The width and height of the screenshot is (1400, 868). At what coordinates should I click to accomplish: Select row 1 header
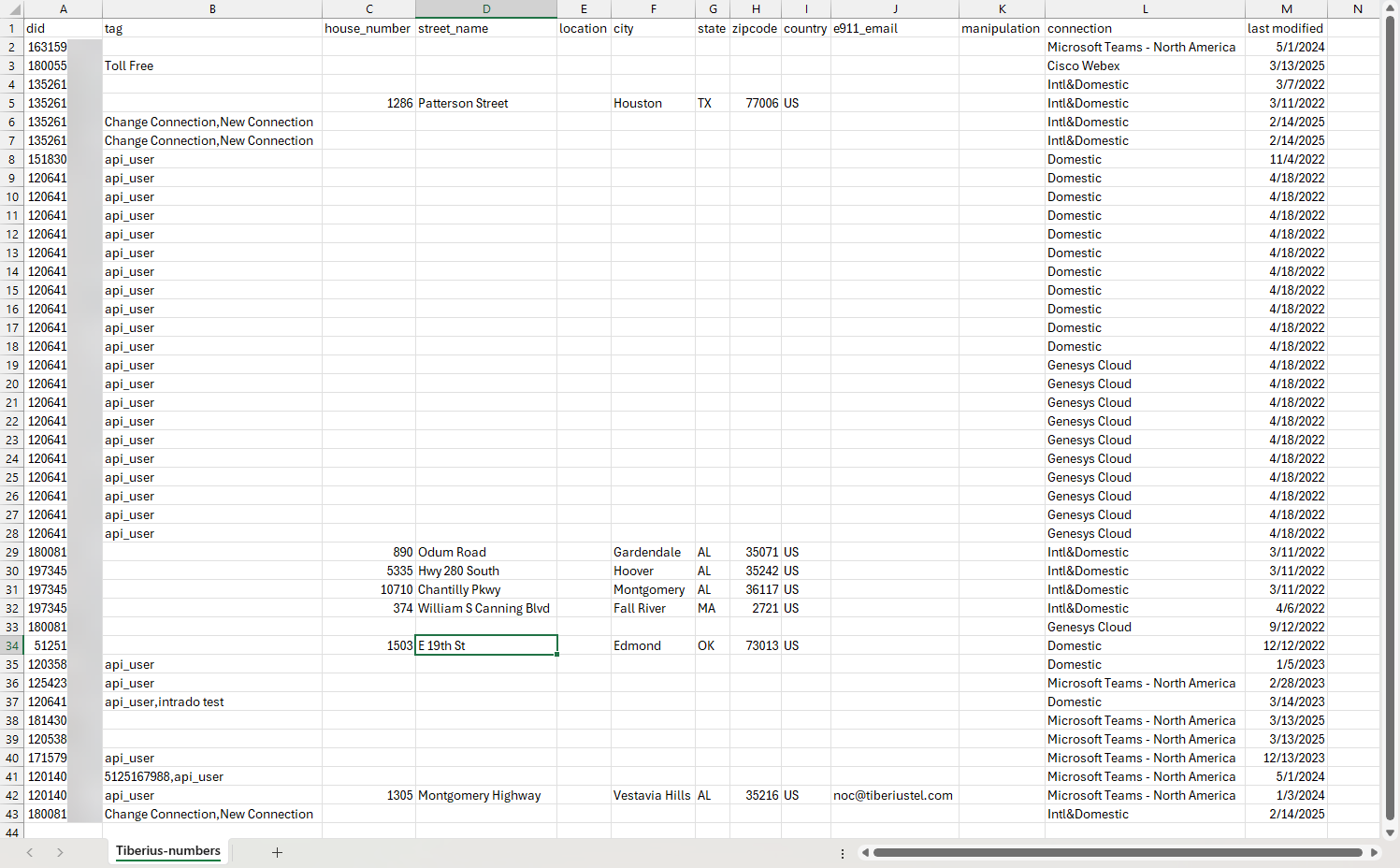tap(12, 28)
